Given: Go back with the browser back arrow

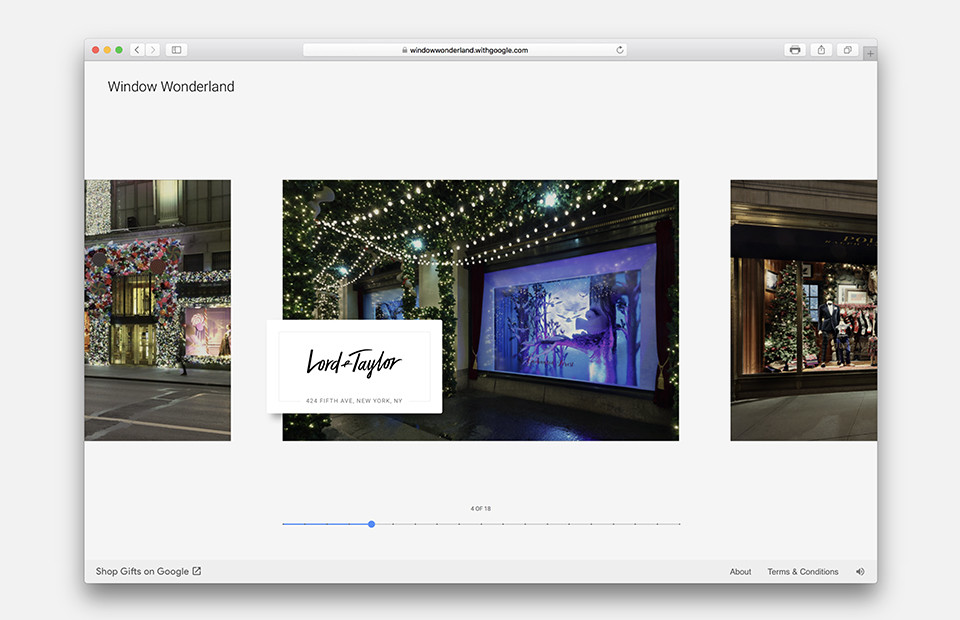Looking at the screenshot, I should coord(137,50).
